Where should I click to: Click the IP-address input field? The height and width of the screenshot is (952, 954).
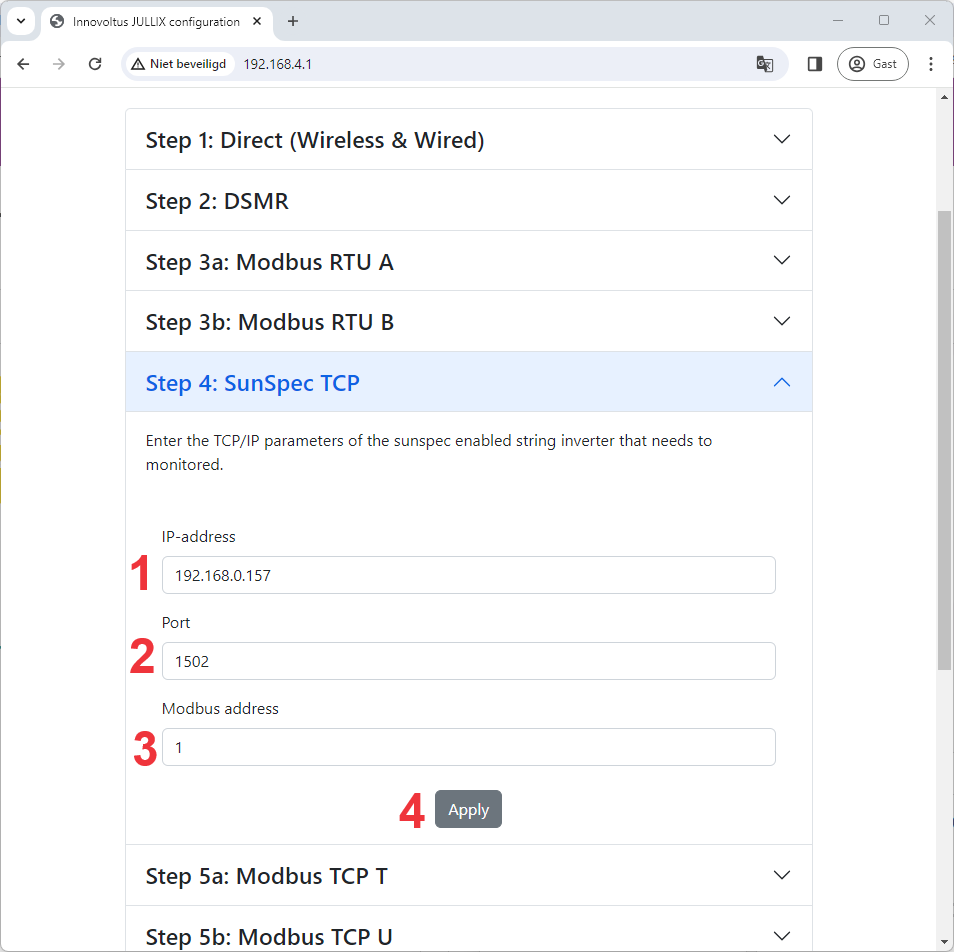click(468, 576)
